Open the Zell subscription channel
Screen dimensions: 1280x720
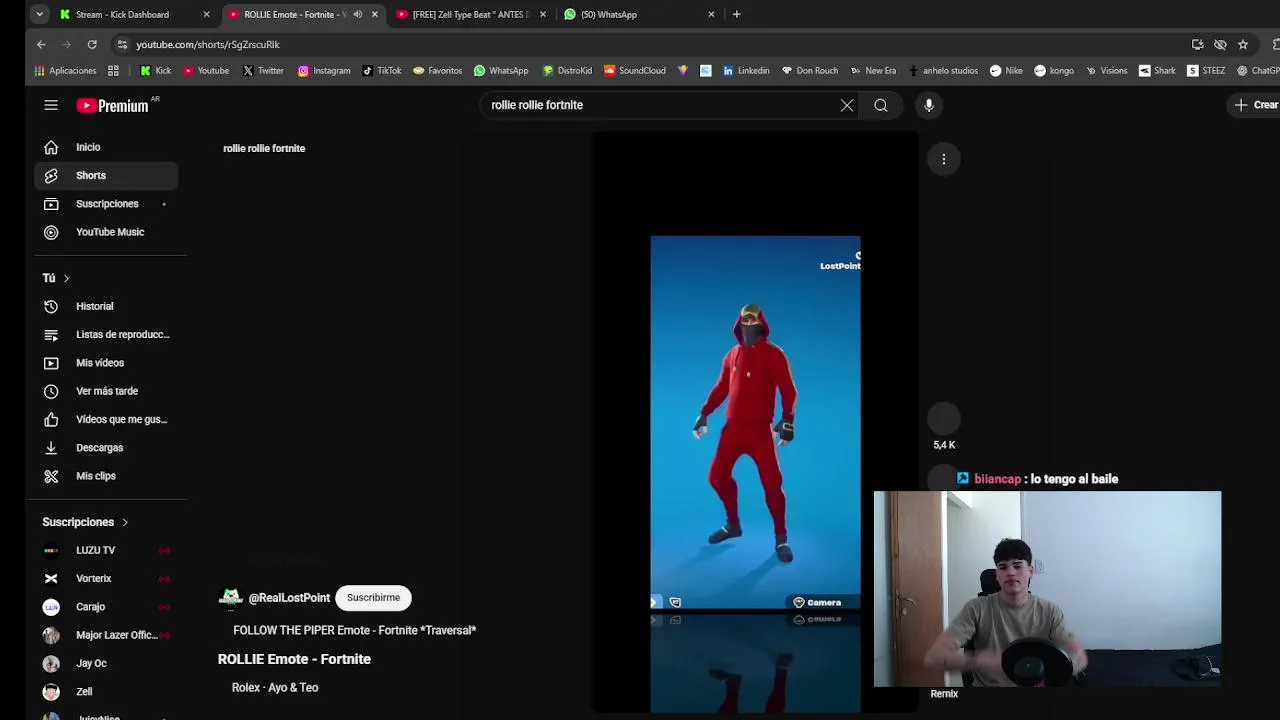coord(106,692)
